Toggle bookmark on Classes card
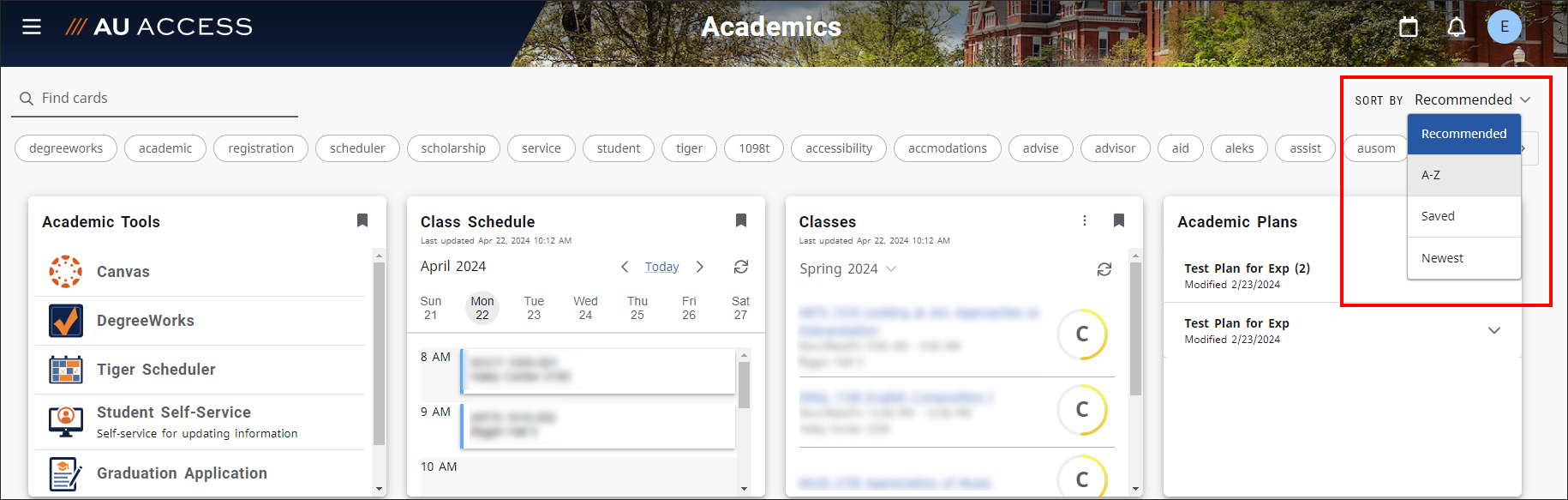This screenshot has height=500, width=1568. point(1119,220)
